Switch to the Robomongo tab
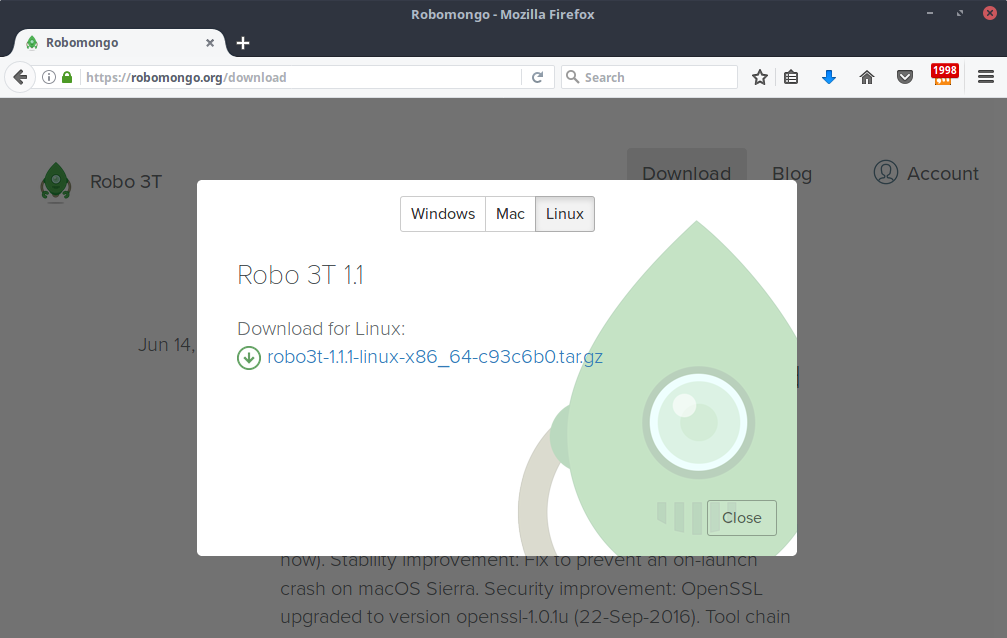This screenshot has height=638, width=1007. (110, 43)
